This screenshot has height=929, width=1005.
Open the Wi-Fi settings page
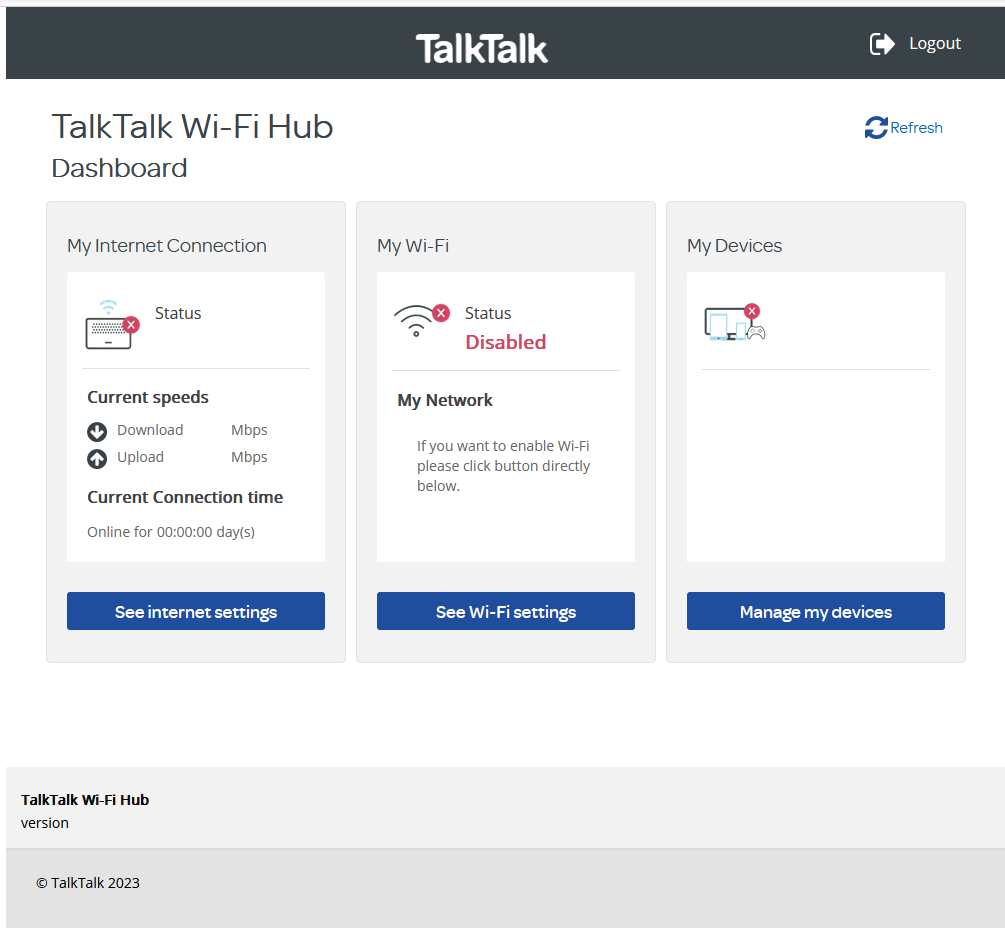pos(505,611)
